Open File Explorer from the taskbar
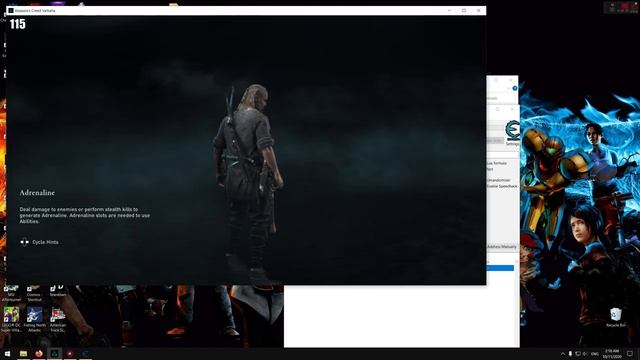Screen dimensions: 640x360 (24, 353)
